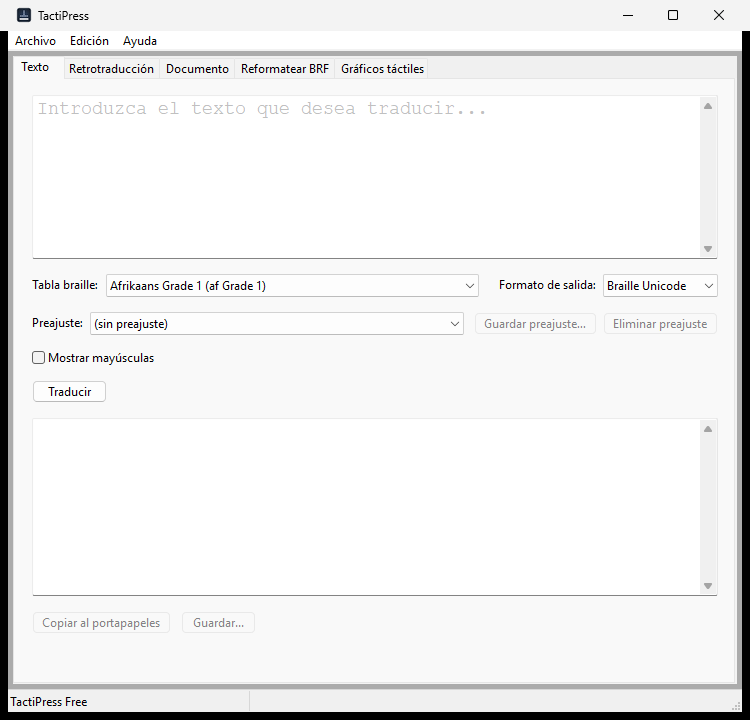This screenshot has width=750, height=720.
Task: Click the Guardar... button
Action: [x=218, y=623]
